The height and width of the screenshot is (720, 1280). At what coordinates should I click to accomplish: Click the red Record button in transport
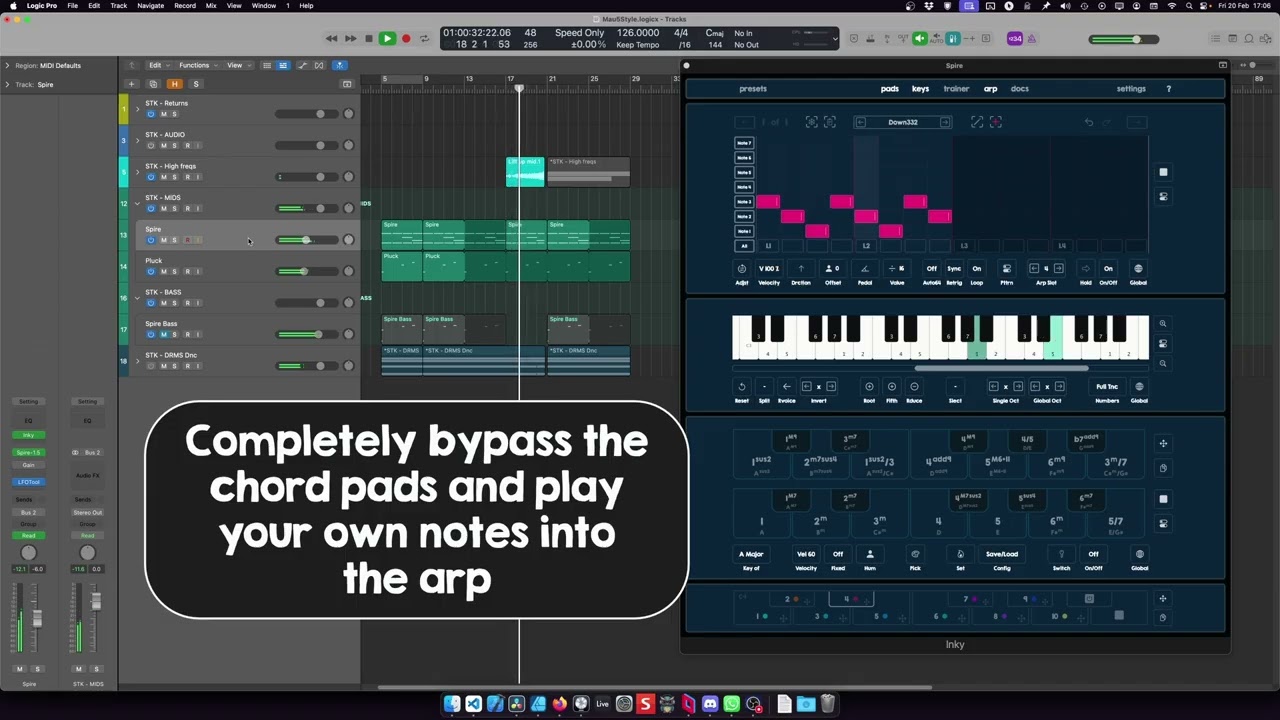pyautogui.click(x=406, y=39)
